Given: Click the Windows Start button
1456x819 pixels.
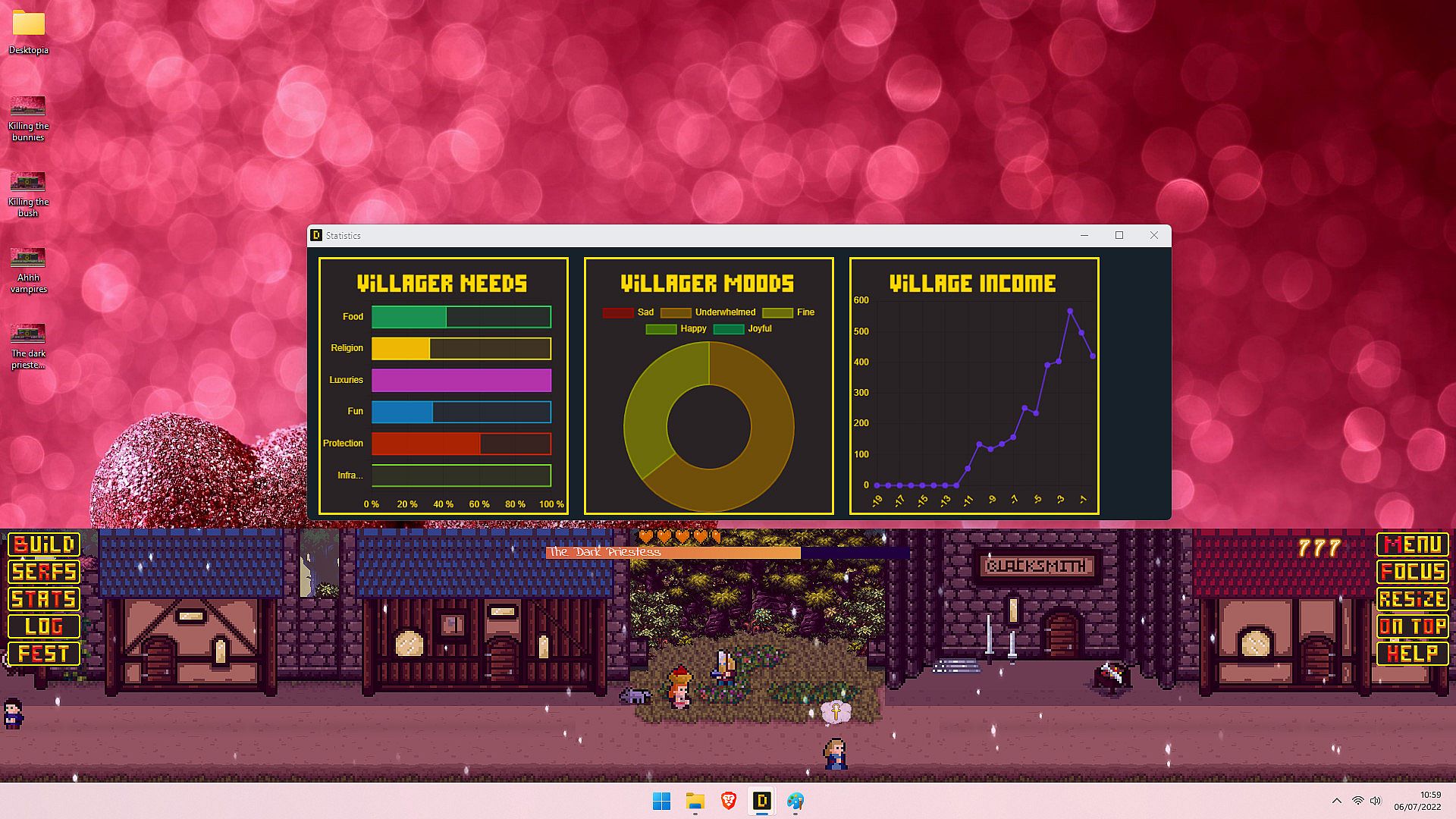Looking at the screenshot, I should tap(661, 801).
